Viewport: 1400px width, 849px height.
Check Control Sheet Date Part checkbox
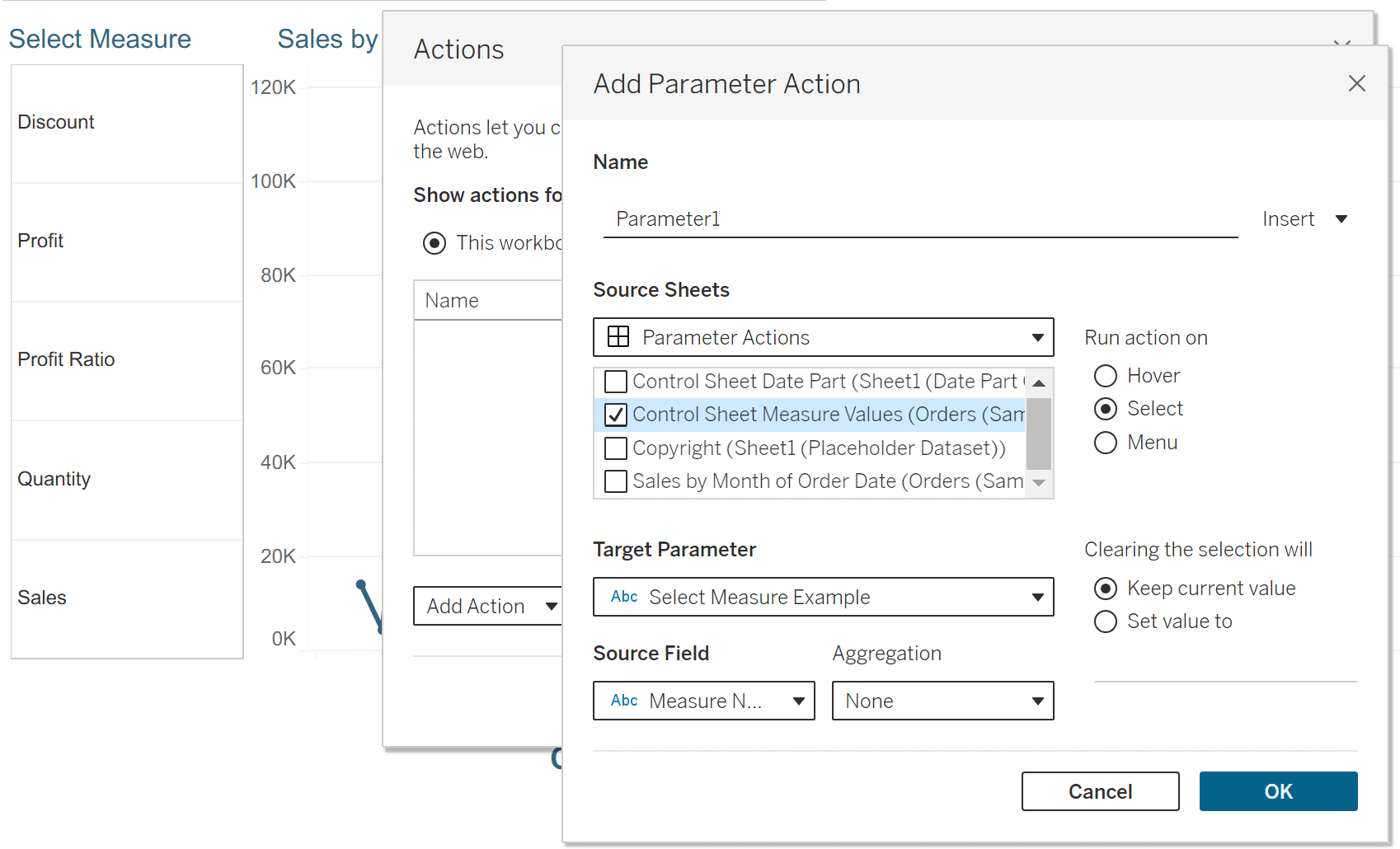pos(616,382)
